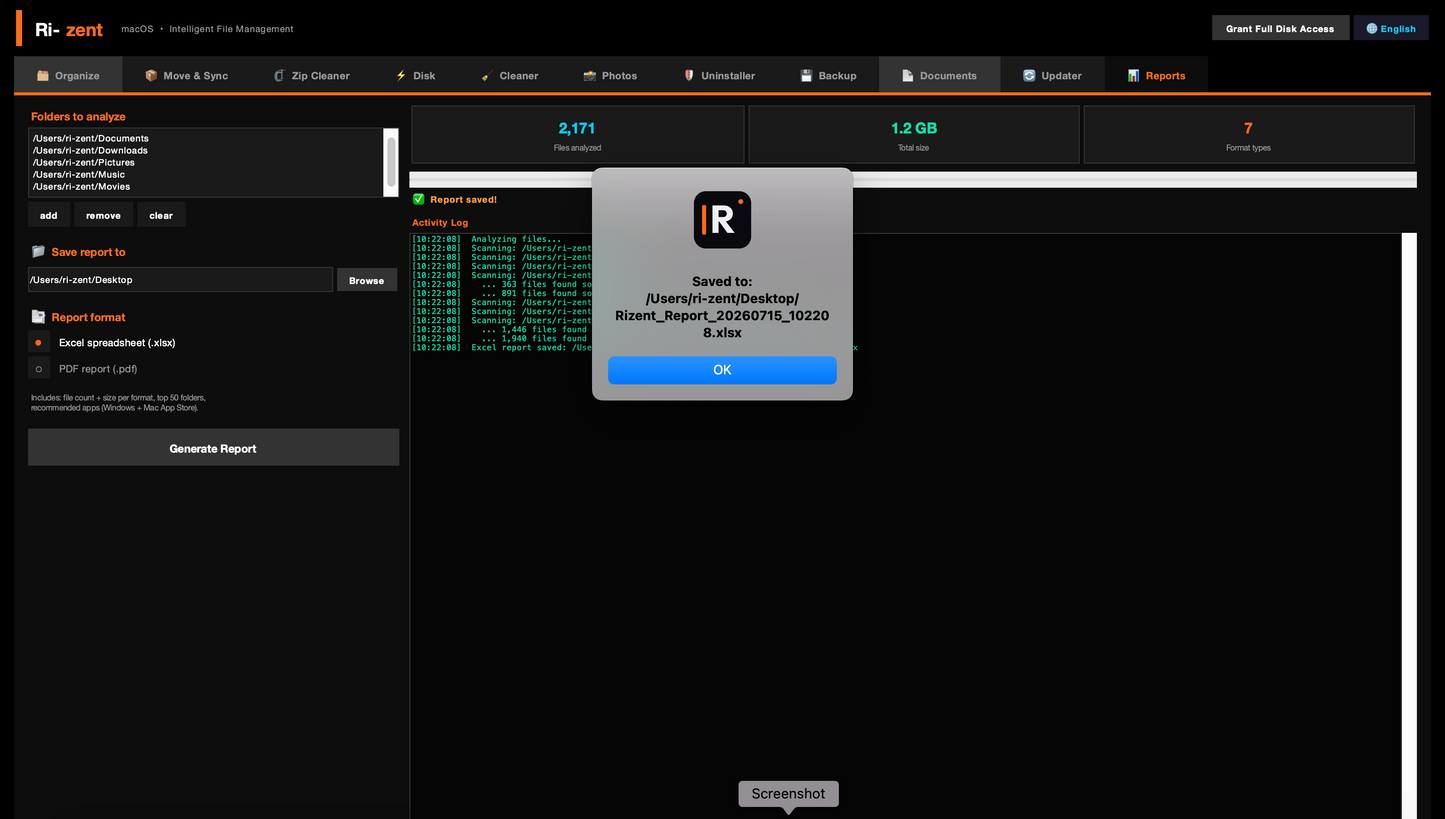
Task: Click the refresh icon on the Updater tab
Action: tap(1029, 76)
